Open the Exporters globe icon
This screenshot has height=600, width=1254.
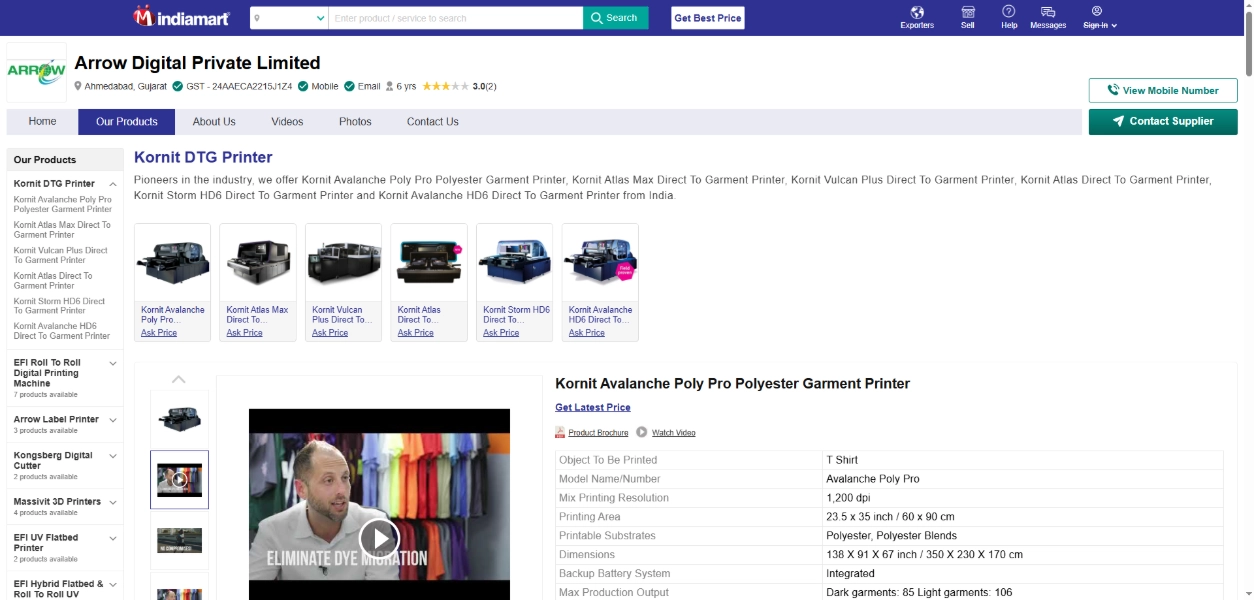[917, 12]
